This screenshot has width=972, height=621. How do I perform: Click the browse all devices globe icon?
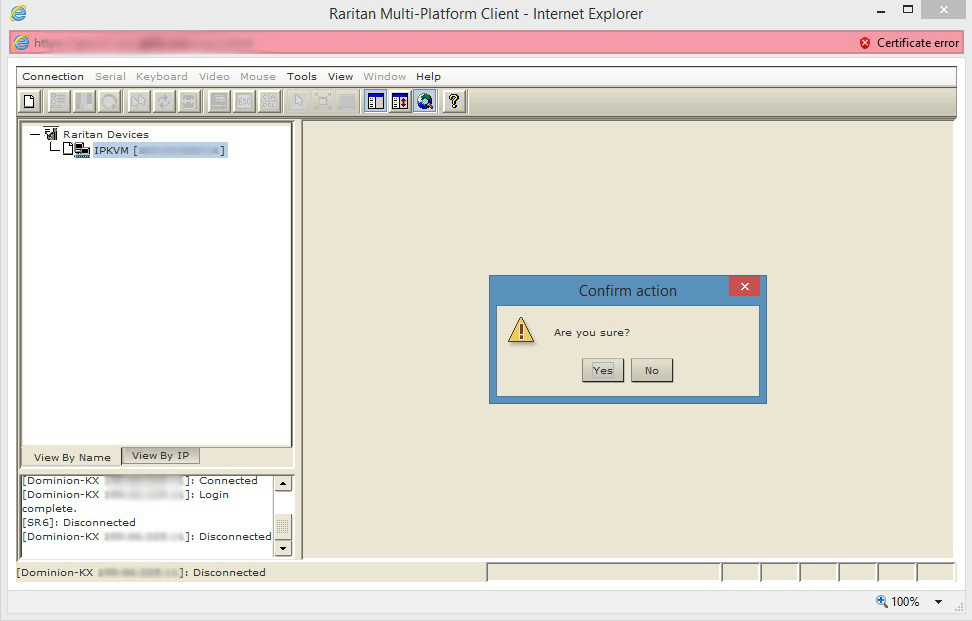click(x=425, y=101)
